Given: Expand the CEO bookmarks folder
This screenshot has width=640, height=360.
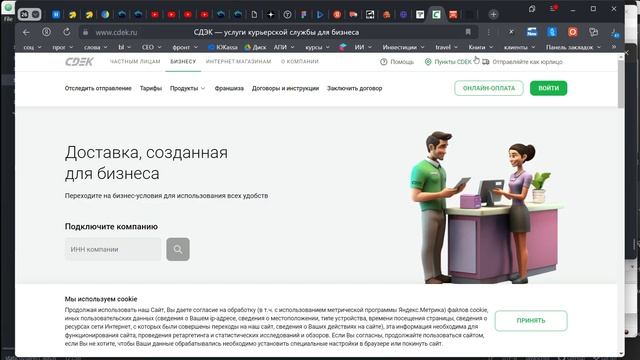Looking at the screenshot, I should (x=151, y=47).
